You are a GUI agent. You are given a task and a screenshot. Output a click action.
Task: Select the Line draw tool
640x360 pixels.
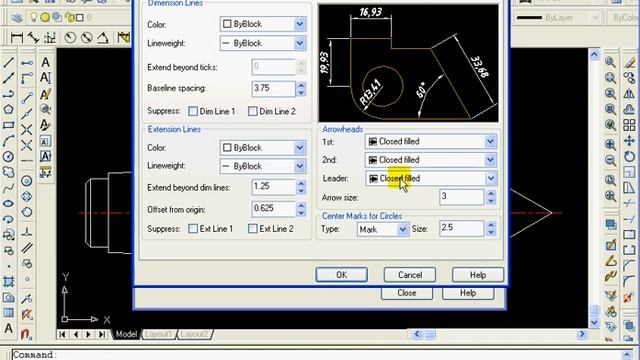[x=8, y=62]
